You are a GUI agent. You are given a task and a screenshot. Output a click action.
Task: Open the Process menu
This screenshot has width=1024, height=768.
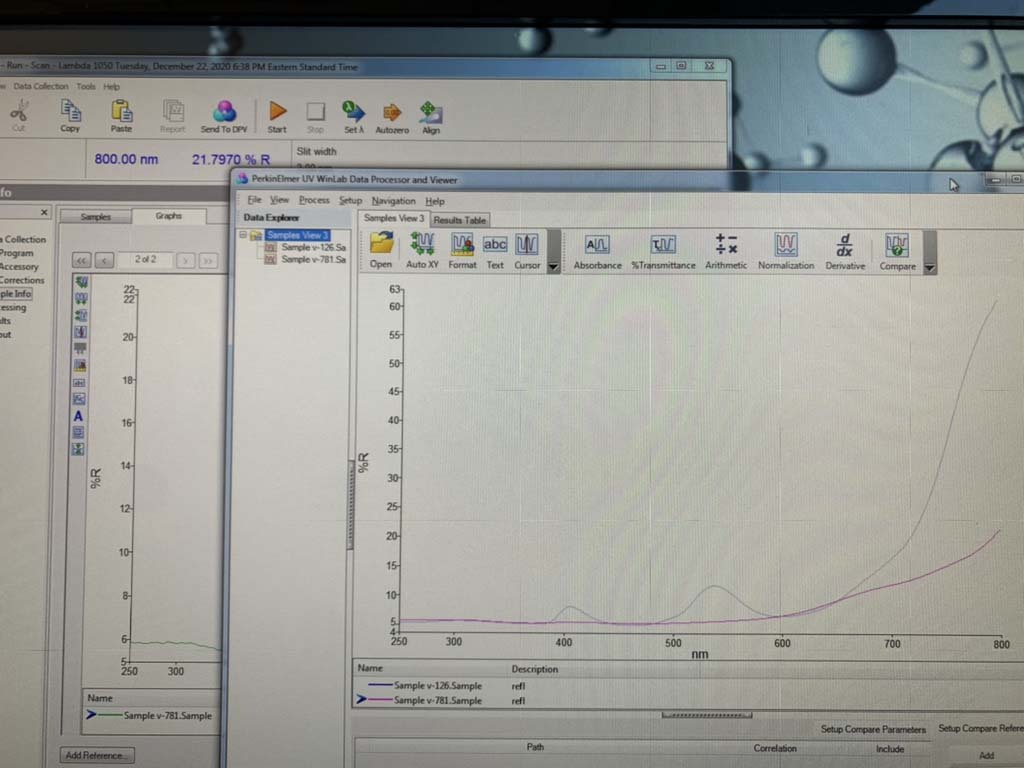click(x=314, y=200)
